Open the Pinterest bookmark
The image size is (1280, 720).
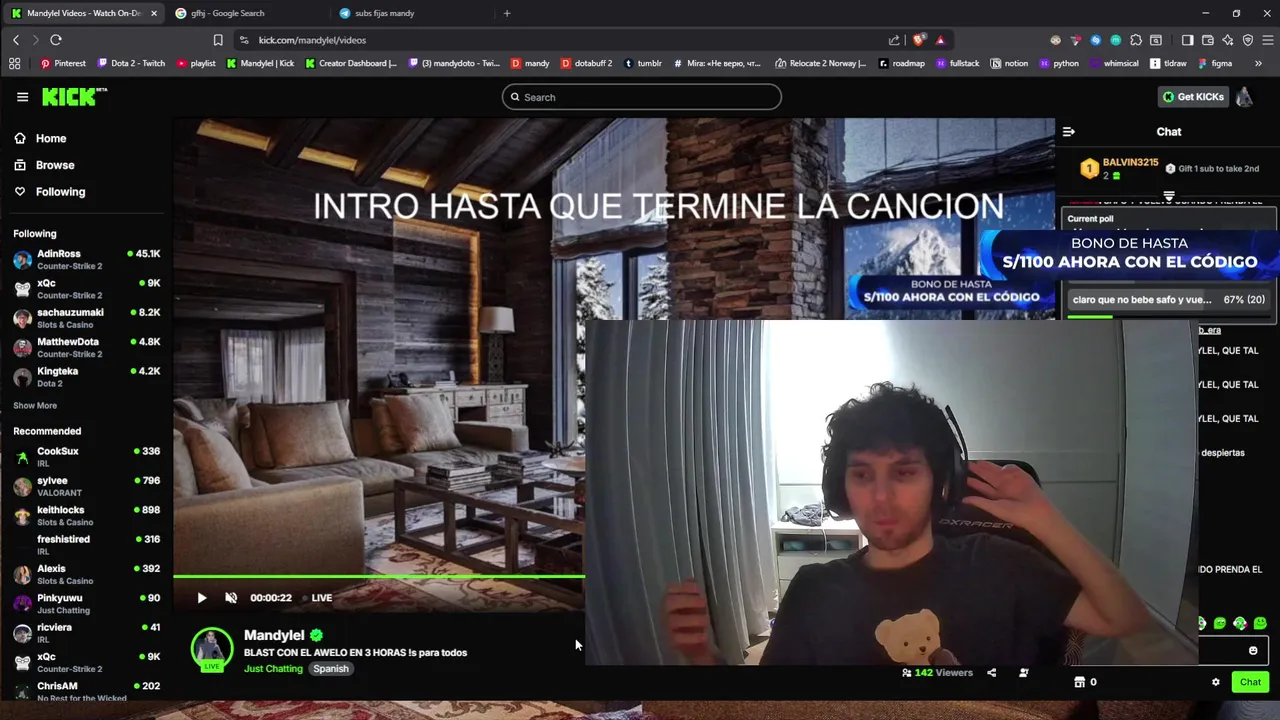pos(62,63)
